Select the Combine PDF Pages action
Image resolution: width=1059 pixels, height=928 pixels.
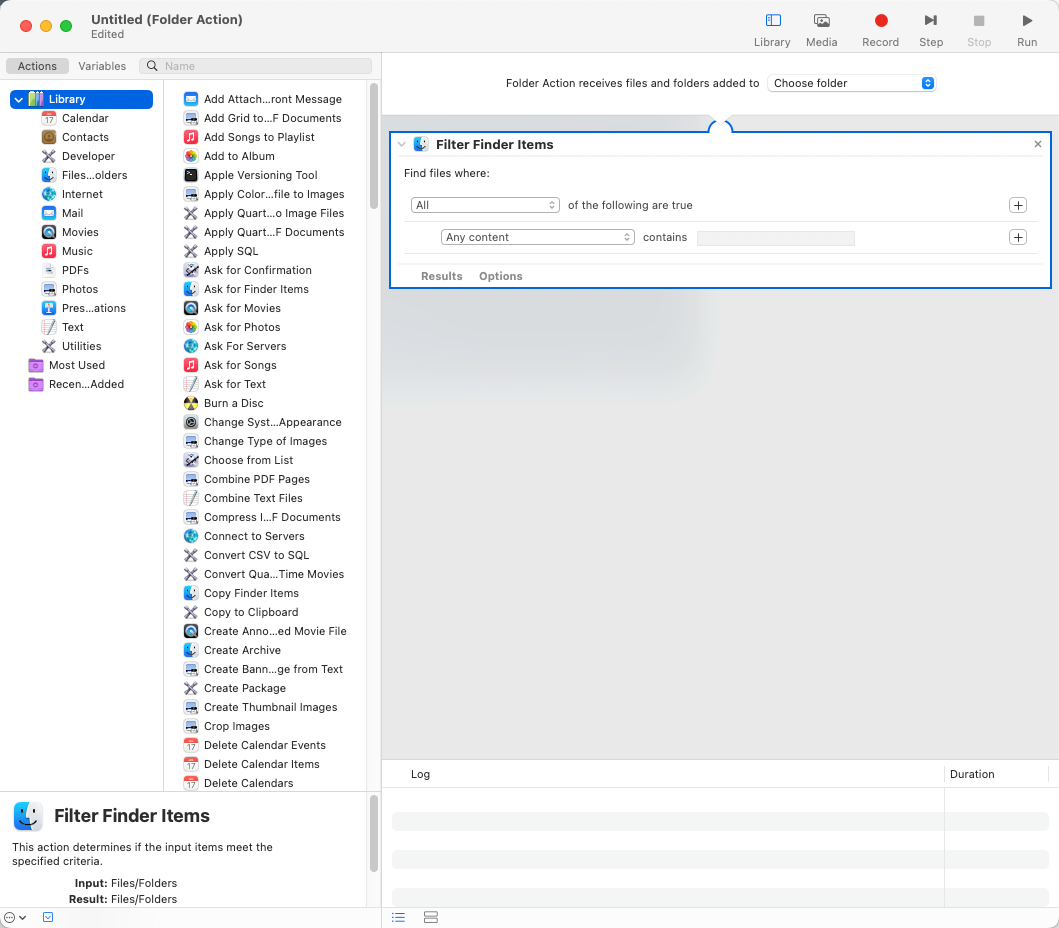click(x=247, y=479)
